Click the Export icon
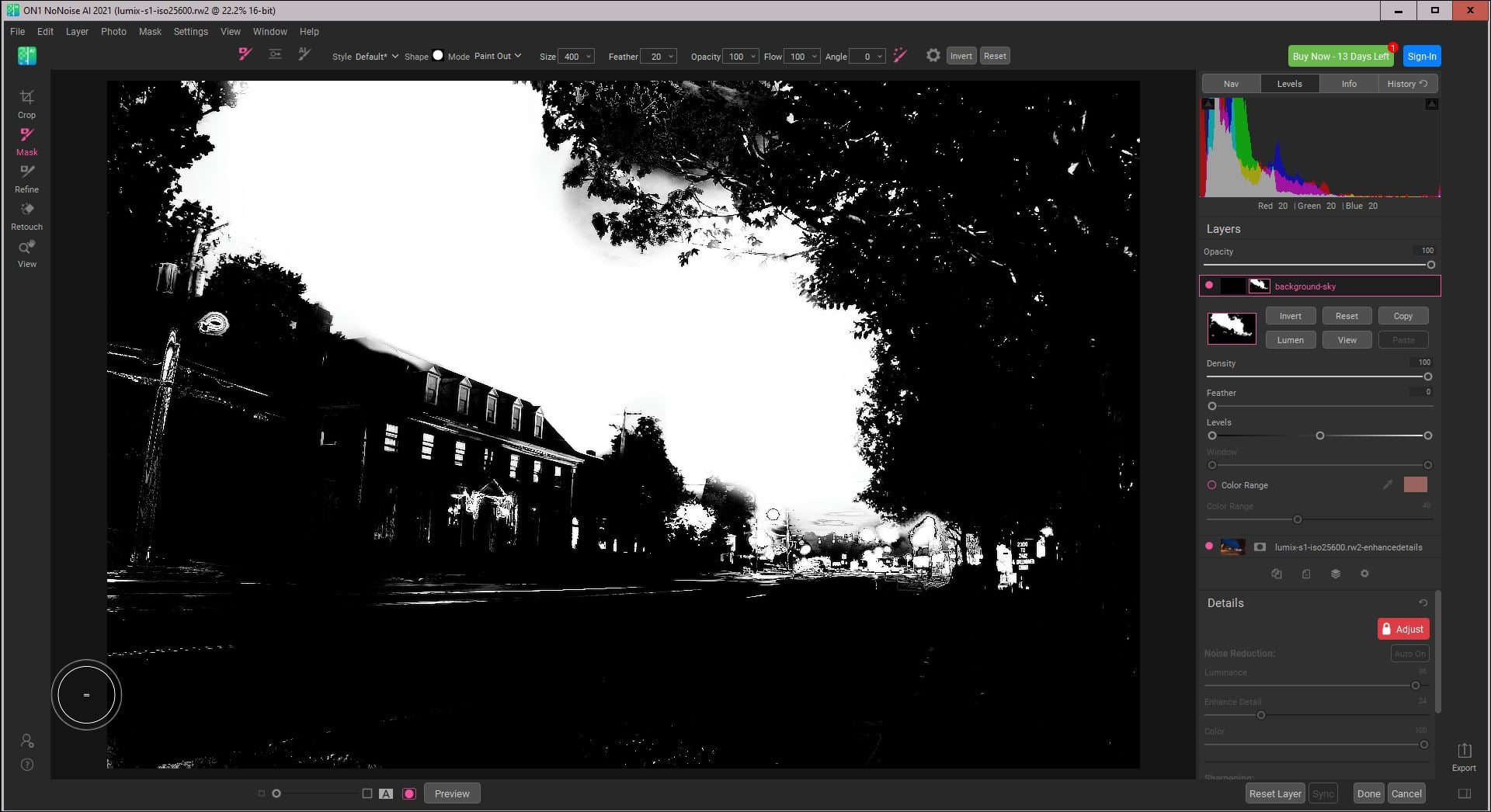 (1464, 756)
